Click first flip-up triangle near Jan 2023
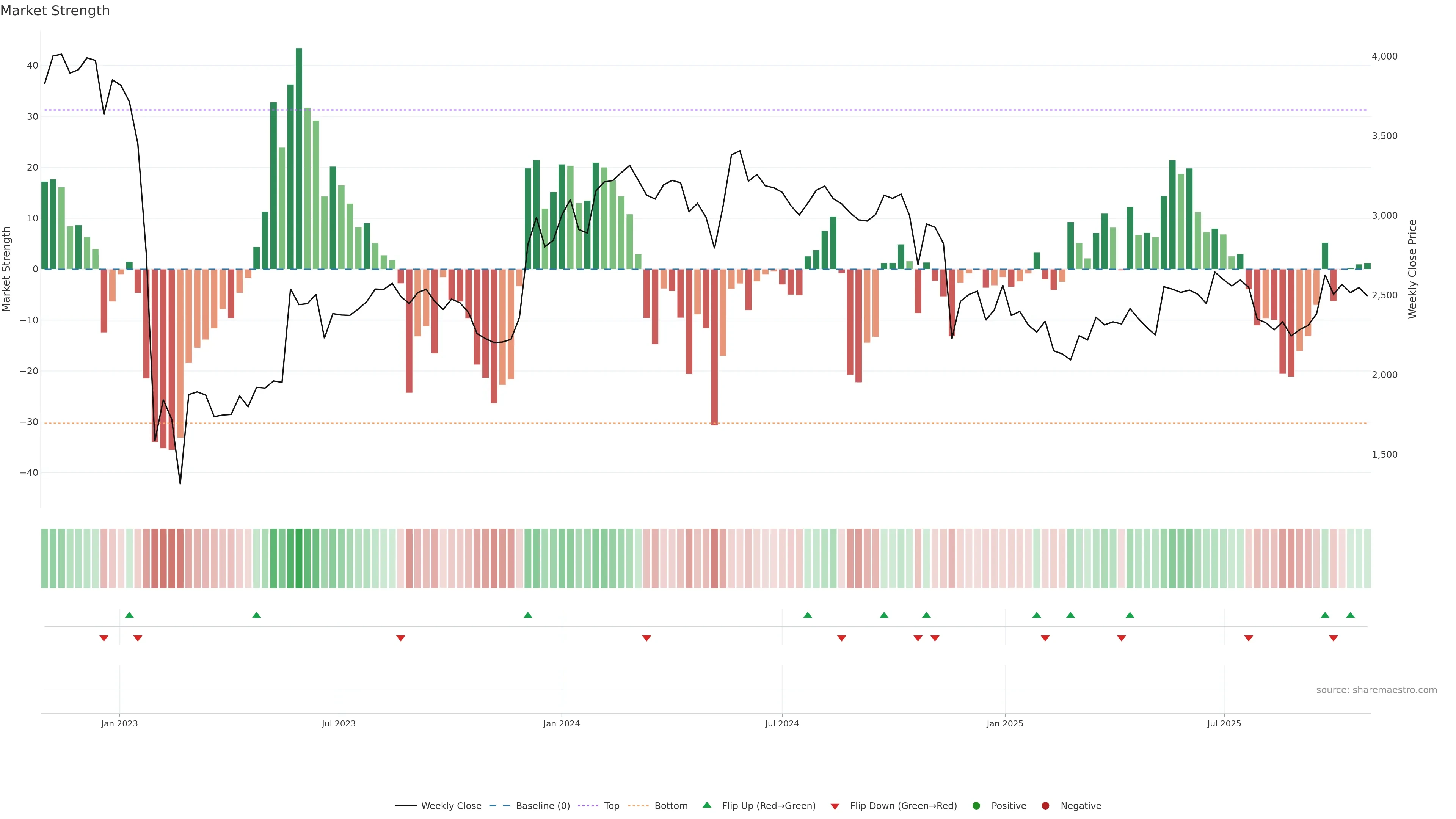Image resolution: width=1456 pixels, height=819 pixels. [129, 615]
